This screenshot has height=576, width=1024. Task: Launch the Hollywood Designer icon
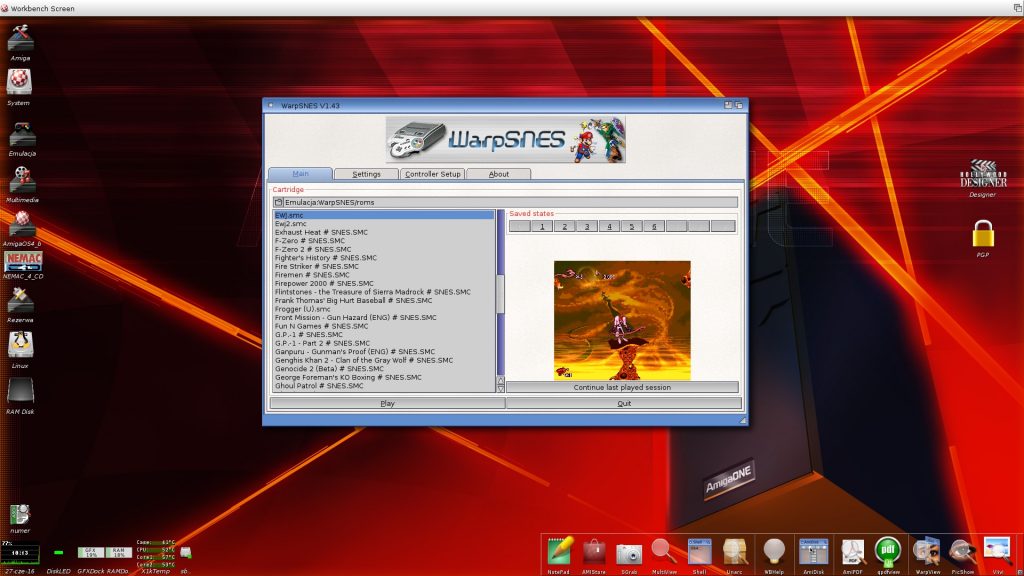click(x=983, y=174)
